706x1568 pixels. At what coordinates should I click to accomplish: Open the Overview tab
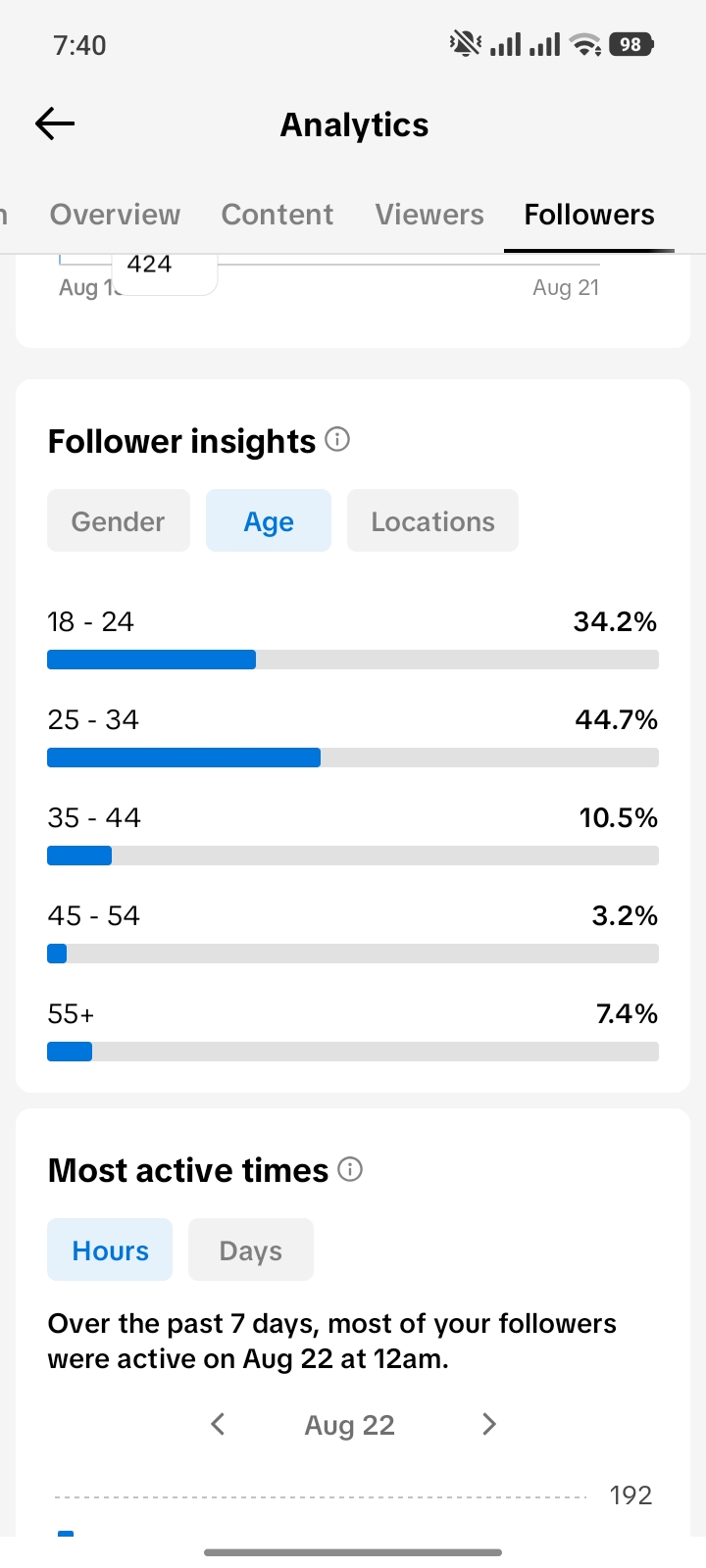(116, 215)
